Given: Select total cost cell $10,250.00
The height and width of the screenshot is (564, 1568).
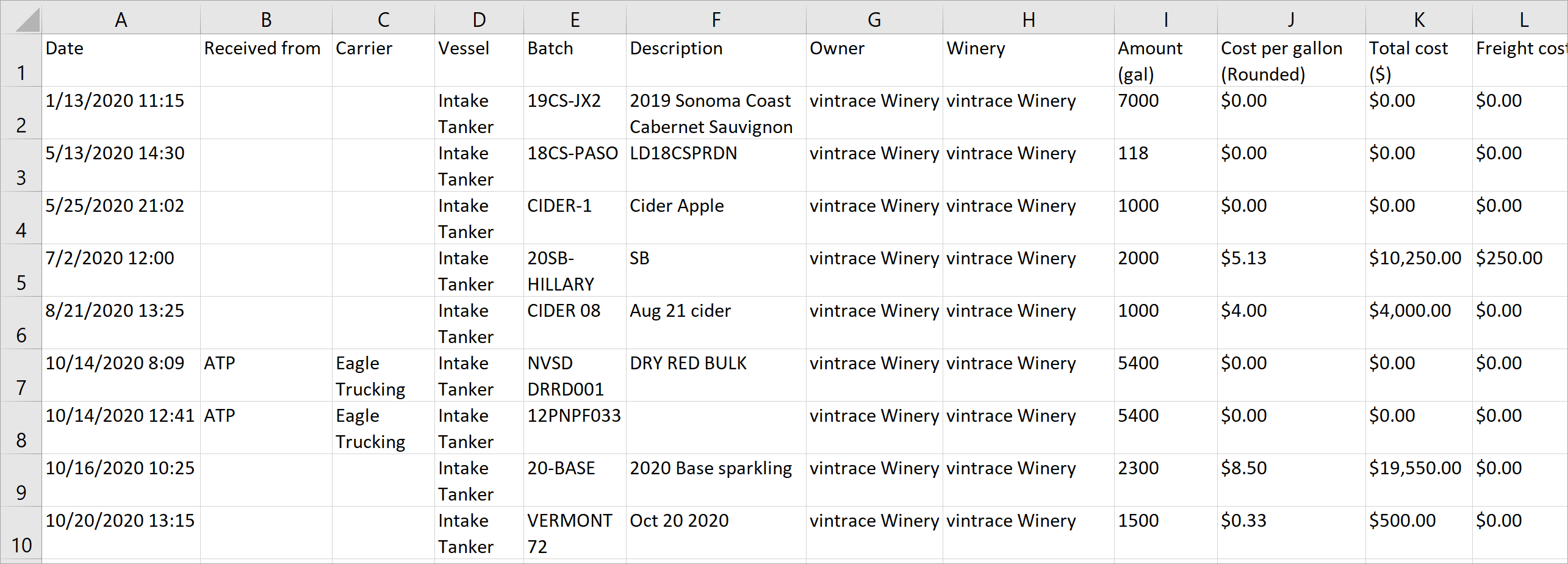Looking at the screenshot, I should click(1419, 270).
